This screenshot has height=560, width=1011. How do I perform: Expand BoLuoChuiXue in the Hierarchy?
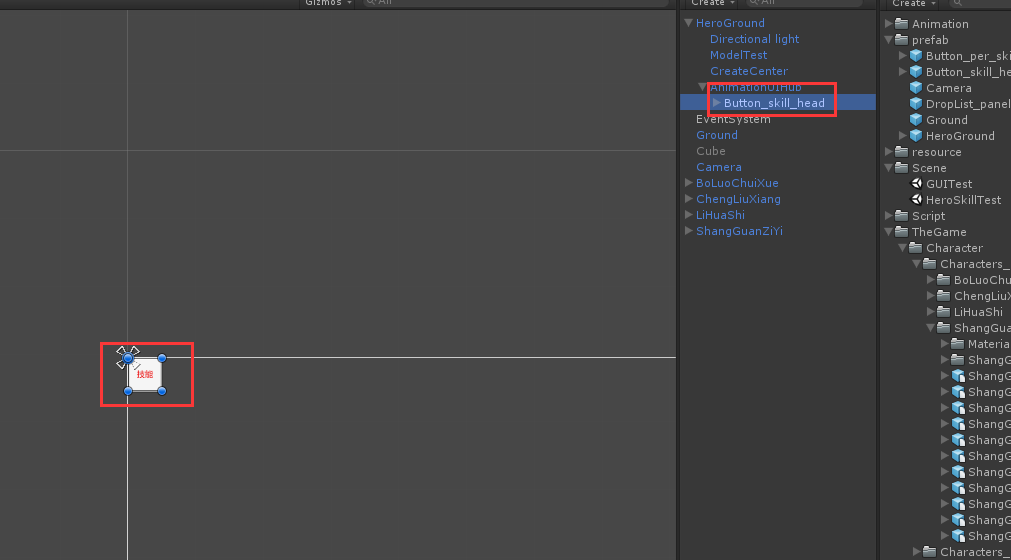[689, 183]
